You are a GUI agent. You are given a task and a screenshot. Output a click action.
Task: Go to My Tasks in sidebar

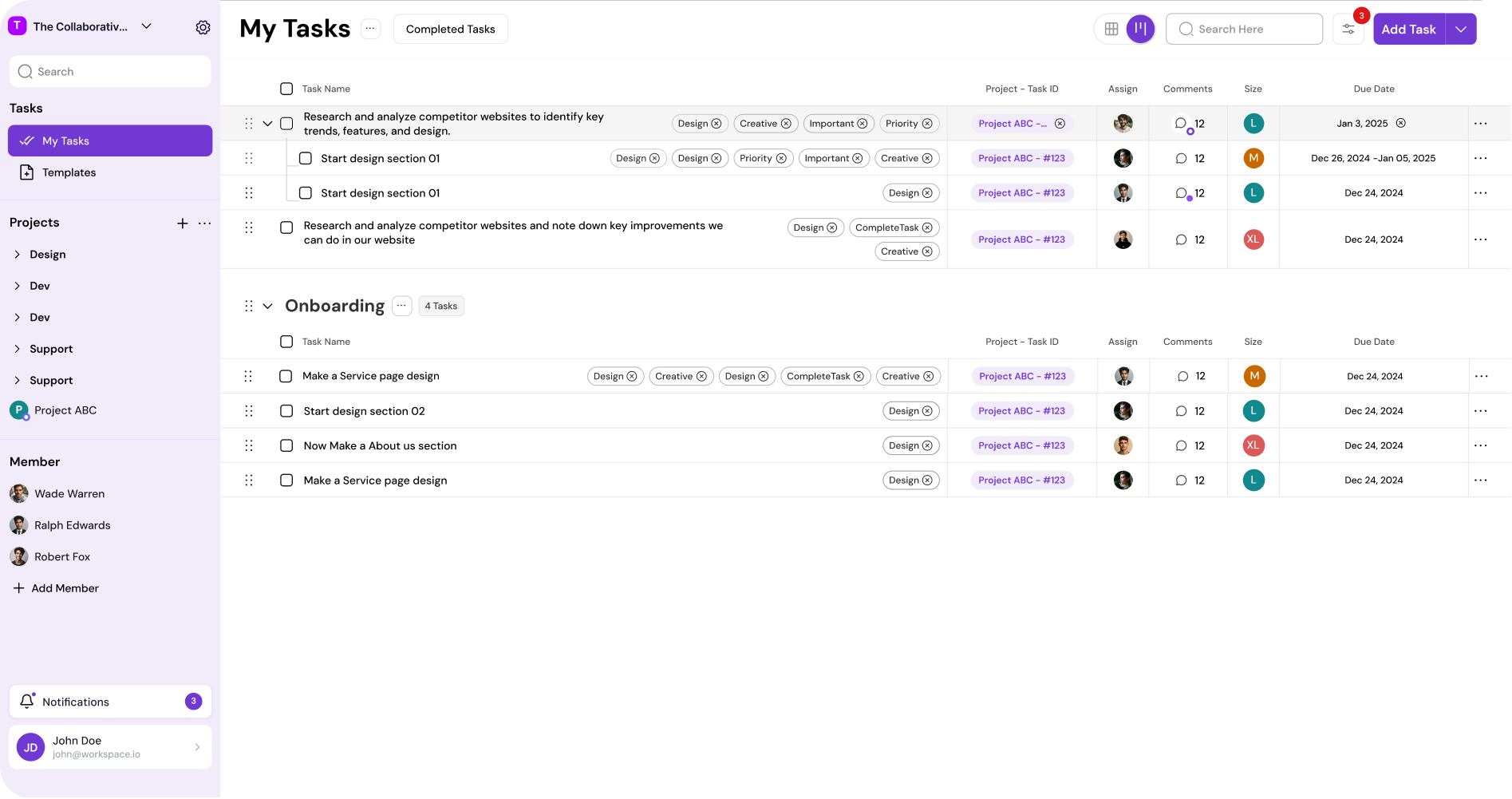click(x=110, y=140)
